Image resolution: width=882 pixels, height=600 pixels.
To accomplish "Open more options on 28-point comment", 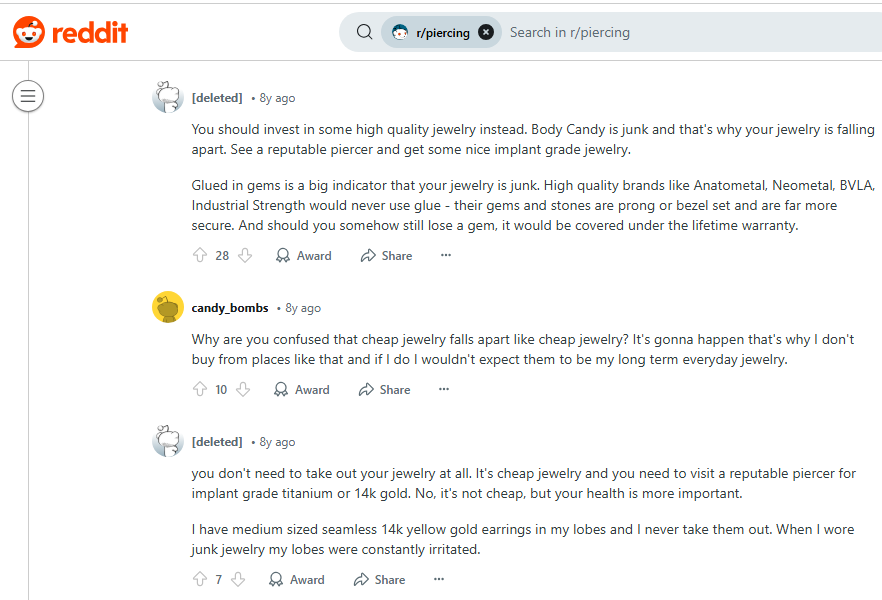I will click(446, 255).
